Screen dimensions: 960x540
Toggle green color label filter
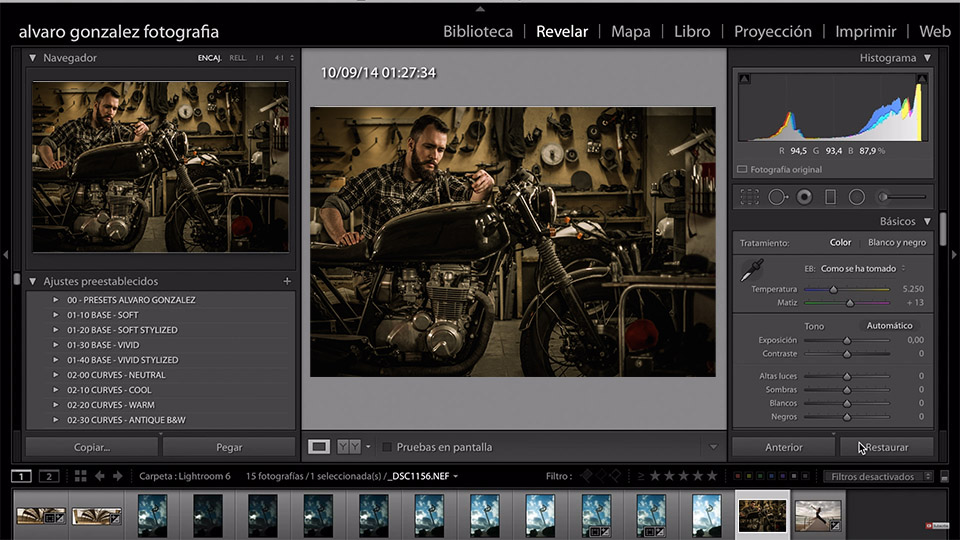760,476
